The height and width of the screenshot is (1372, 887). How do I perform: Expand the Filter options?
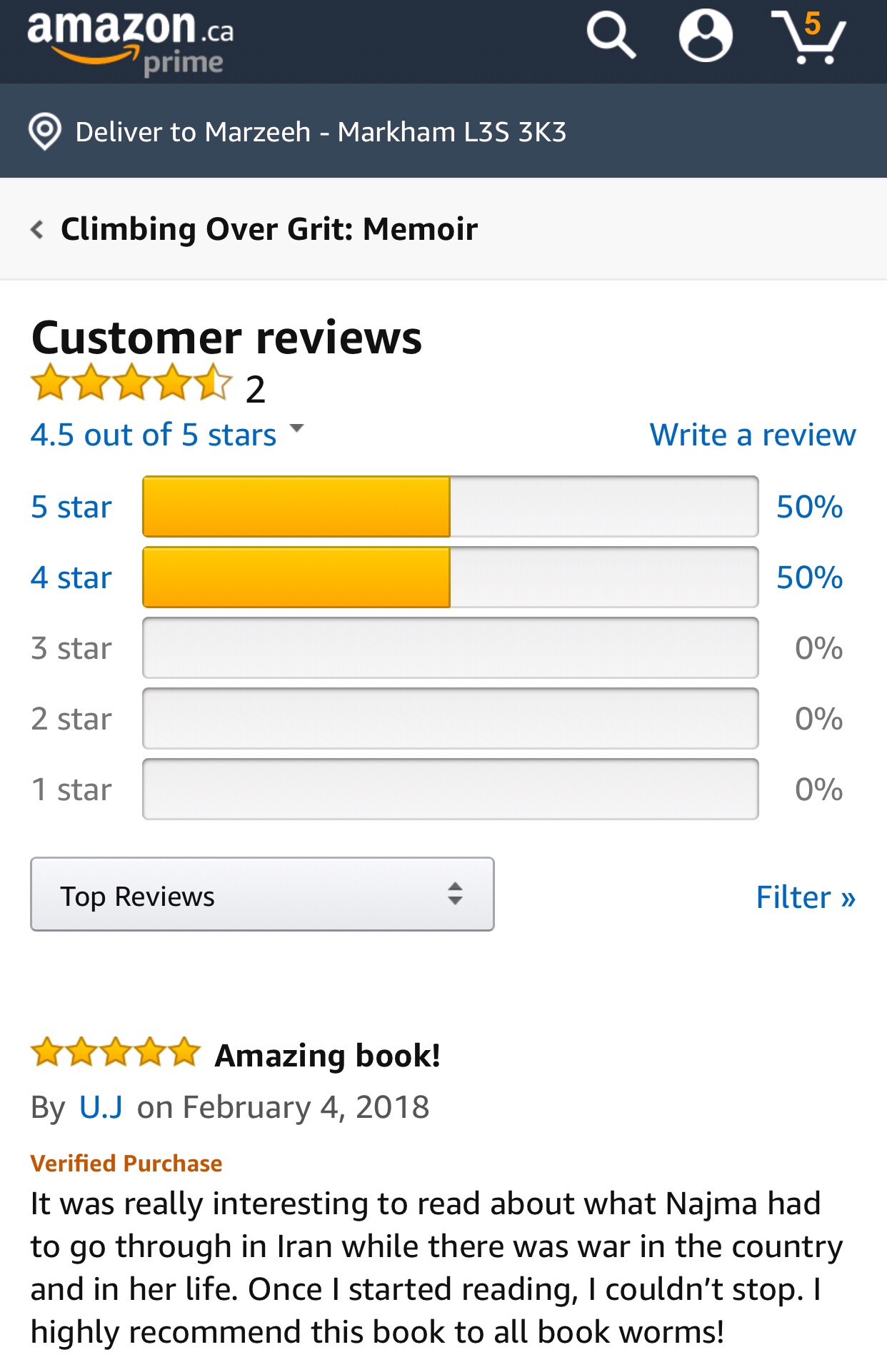[x=805, y=897]
